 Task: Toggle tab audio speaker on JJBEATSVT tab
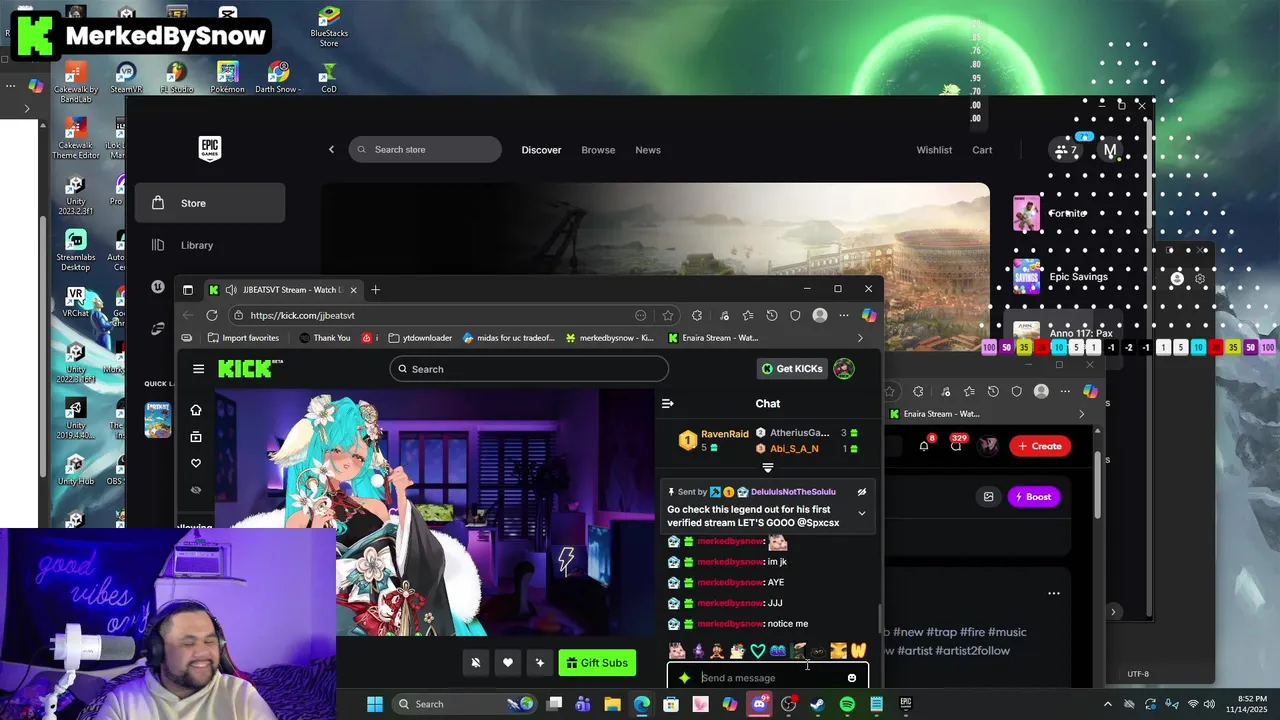click(x=231, y=290)
